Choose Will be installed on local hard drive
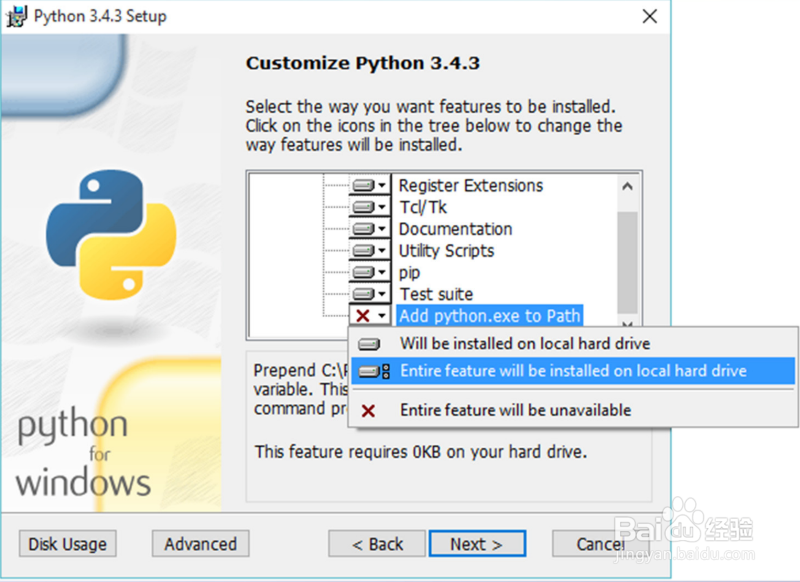The height and width of the screenshot is (582, 800). click(x=525, y=344)
